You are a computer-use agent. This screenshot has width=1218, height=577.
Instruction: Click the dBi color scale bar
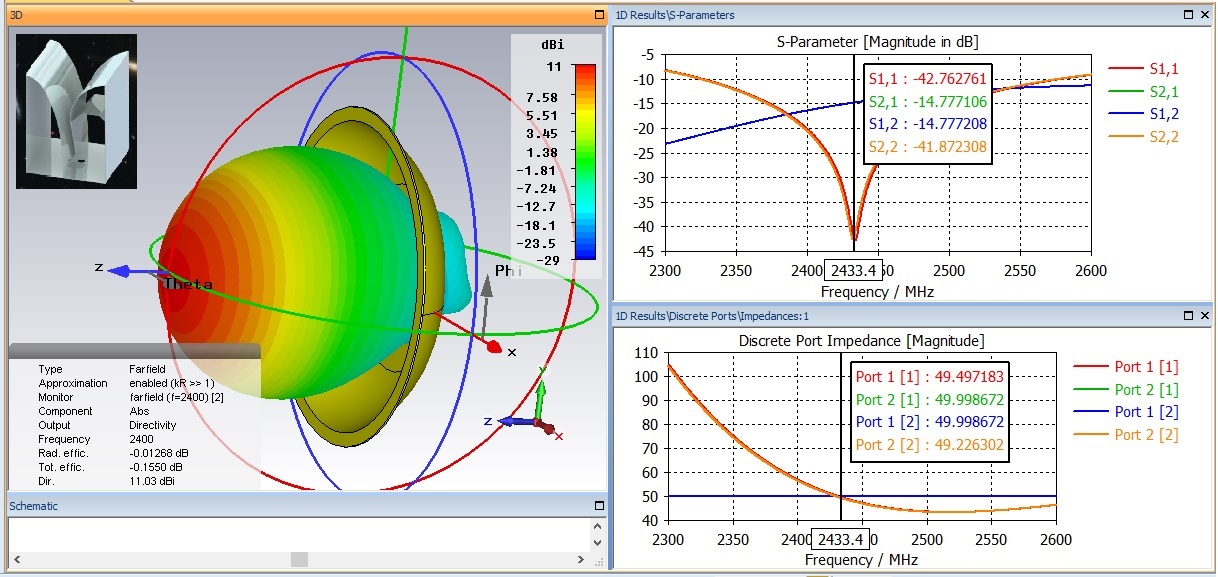[x=587, y=162]
